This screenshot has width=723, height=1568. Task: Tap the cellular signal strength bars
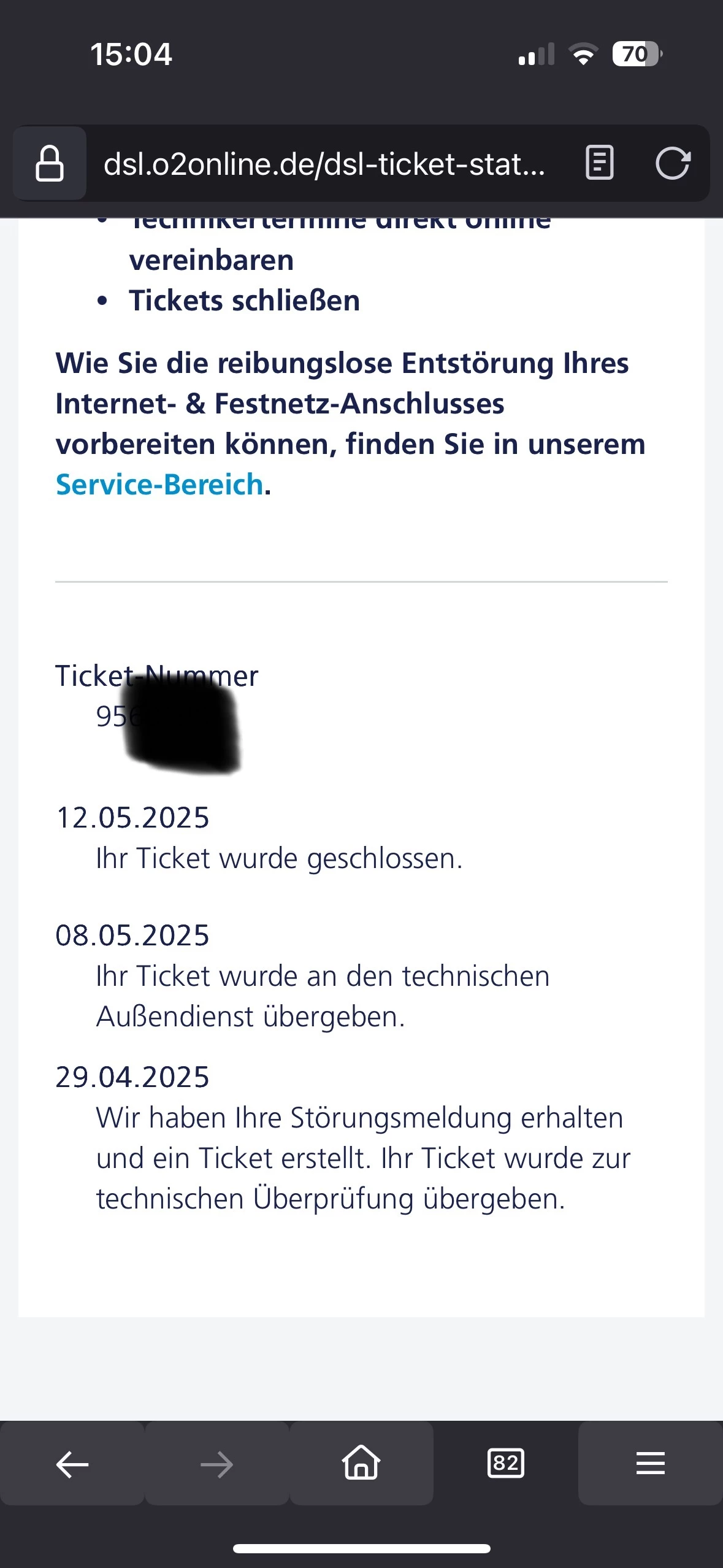[x=536, y=55]
